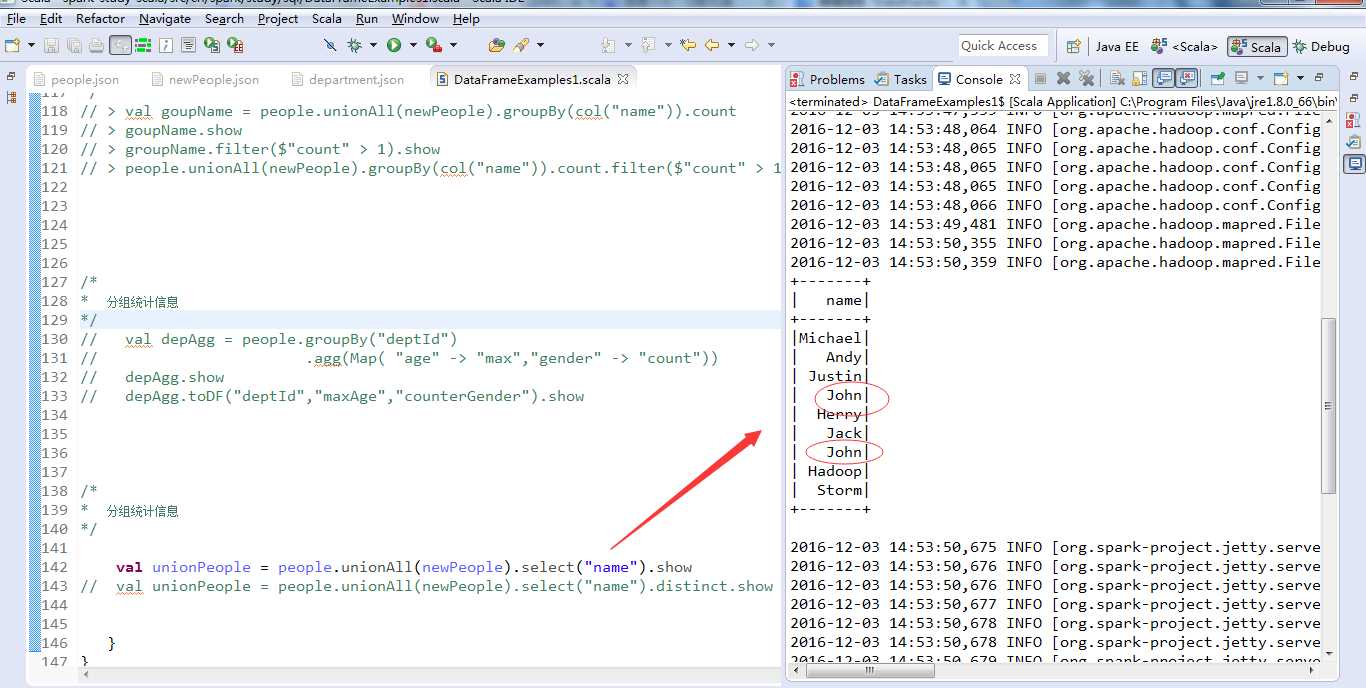Switch to Debug perspective

1321,46
